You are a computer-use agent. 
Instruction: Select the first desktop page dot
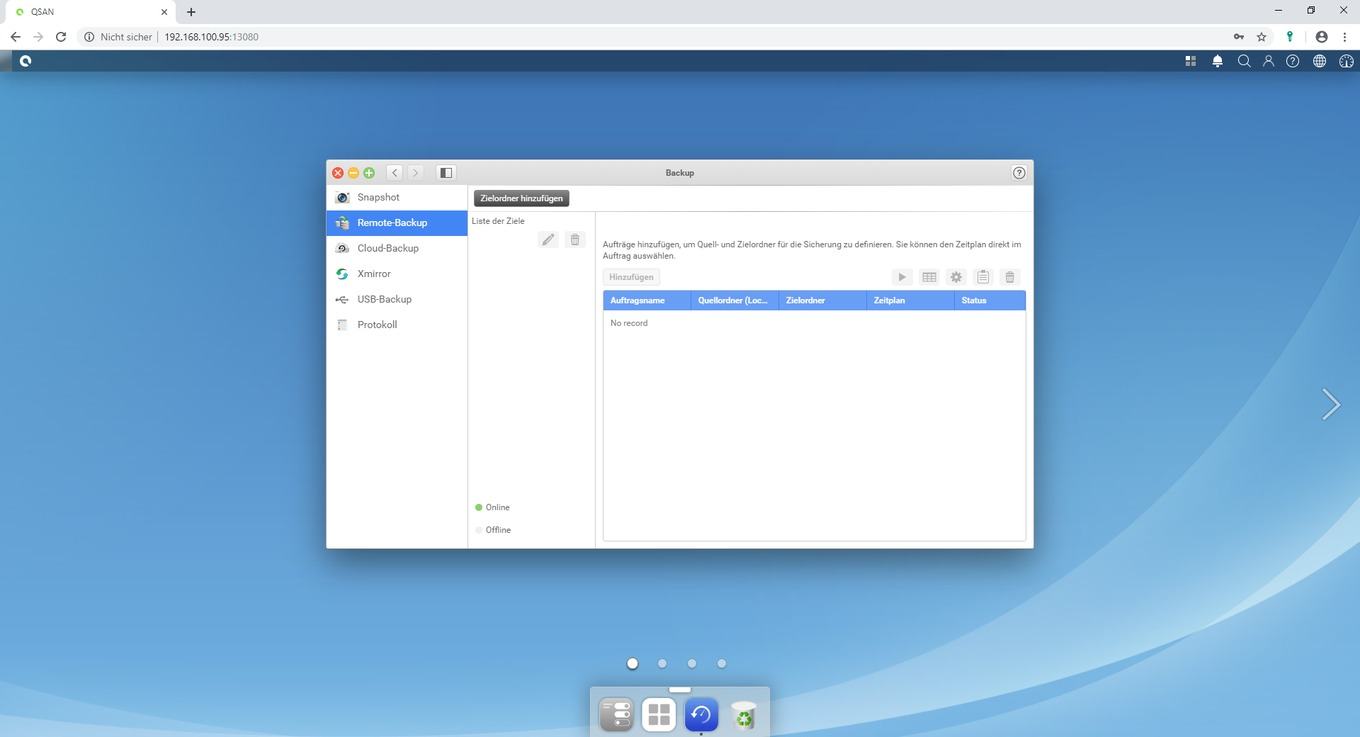(x=632, y=663)
